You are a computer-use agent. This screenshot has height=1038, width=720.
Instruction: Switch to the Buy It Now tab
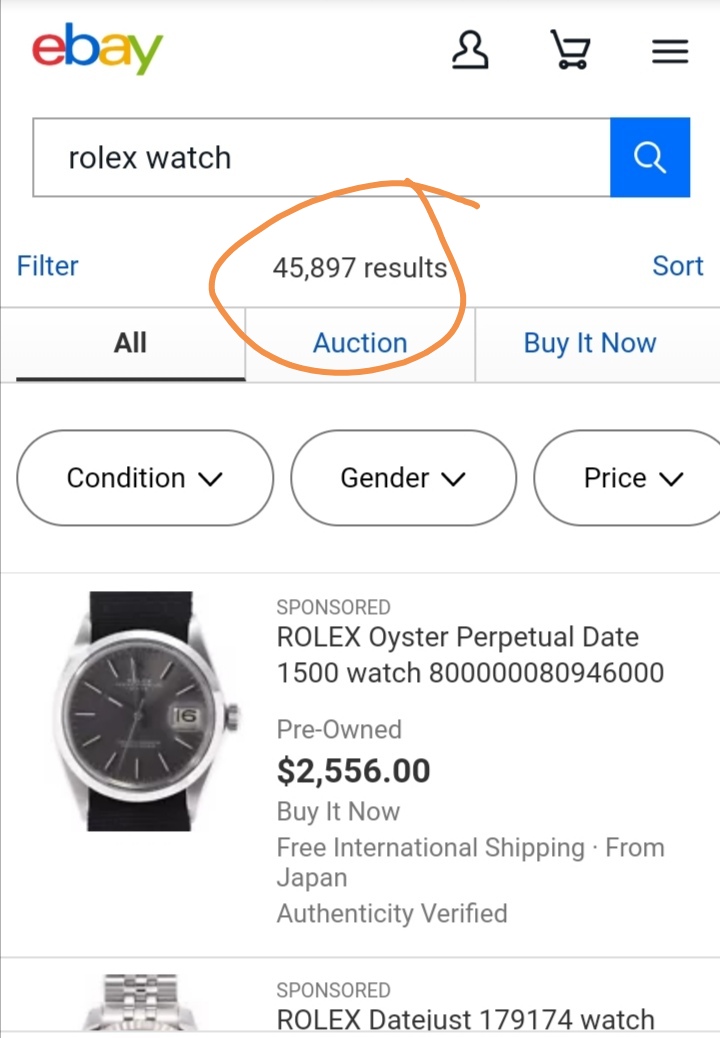590,344
